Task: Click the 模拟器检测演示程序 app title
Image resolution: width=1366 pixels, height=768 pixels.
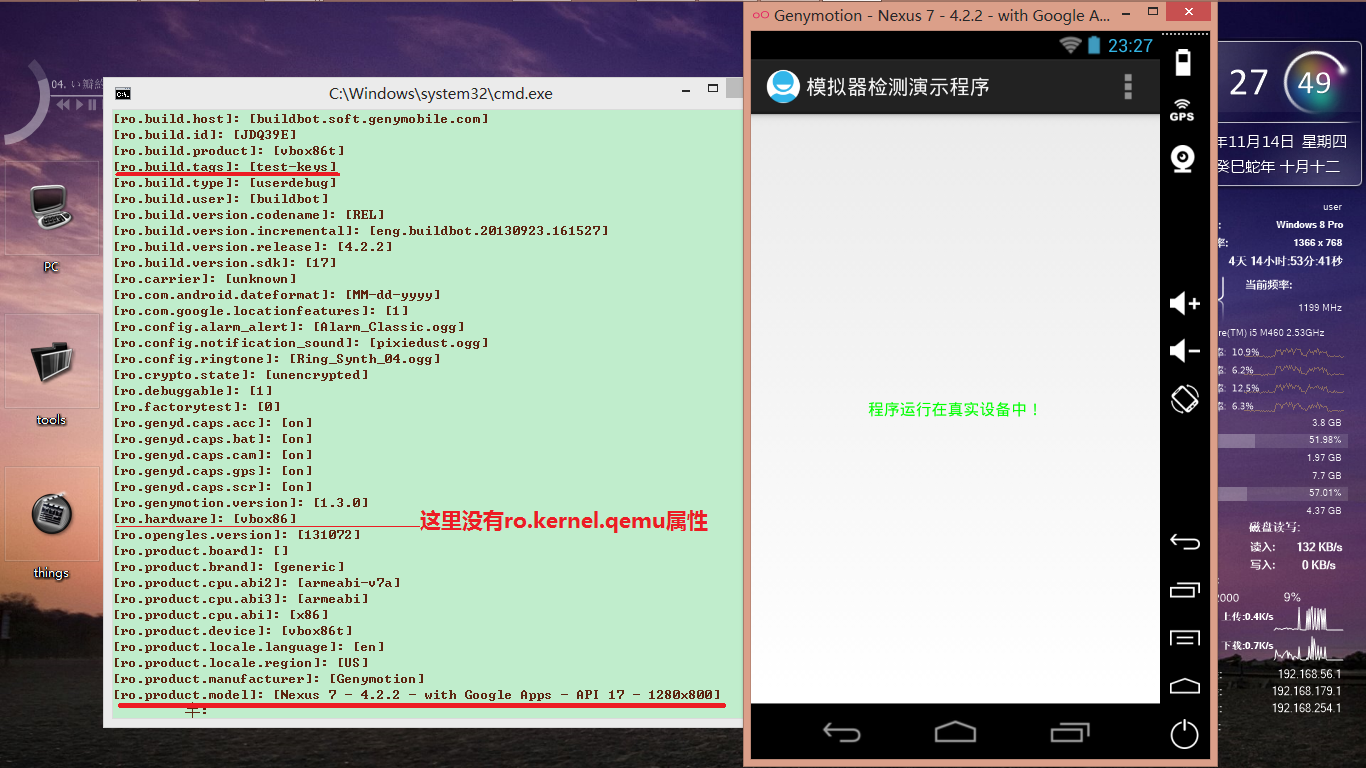Action: point(898,87)
